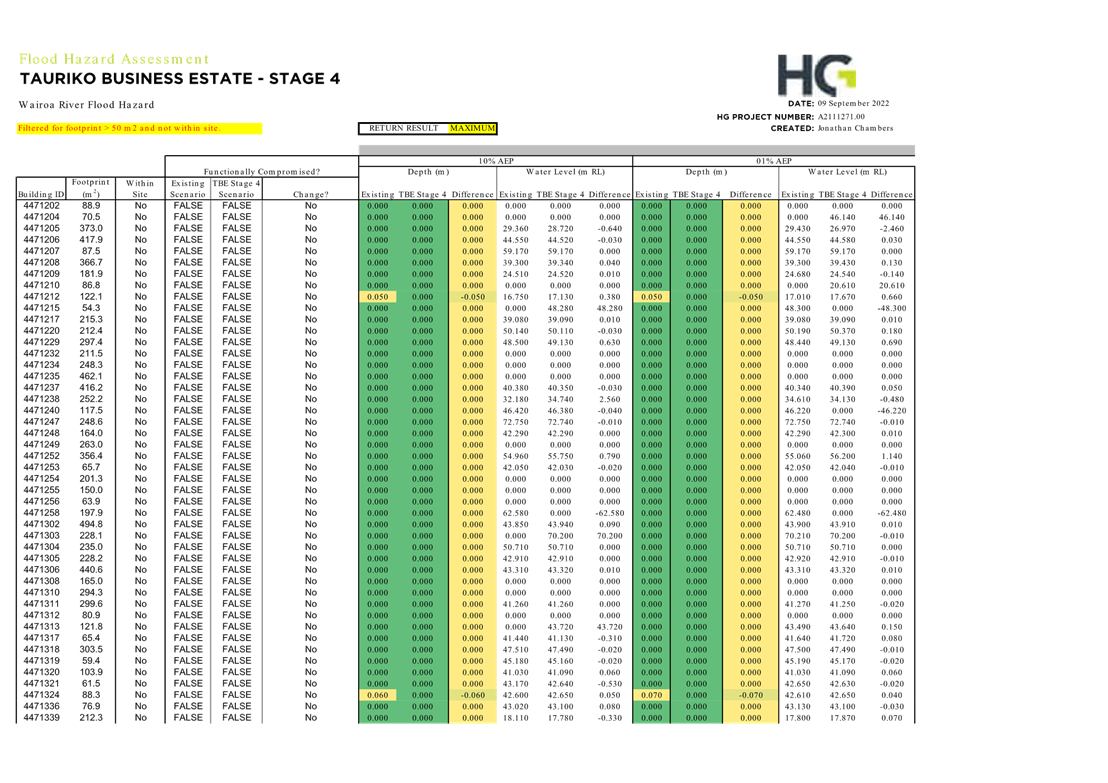This screenshot has height=783, width=1108.
Task: Click the HG Project Number label
Action: (x=765, y=116)
